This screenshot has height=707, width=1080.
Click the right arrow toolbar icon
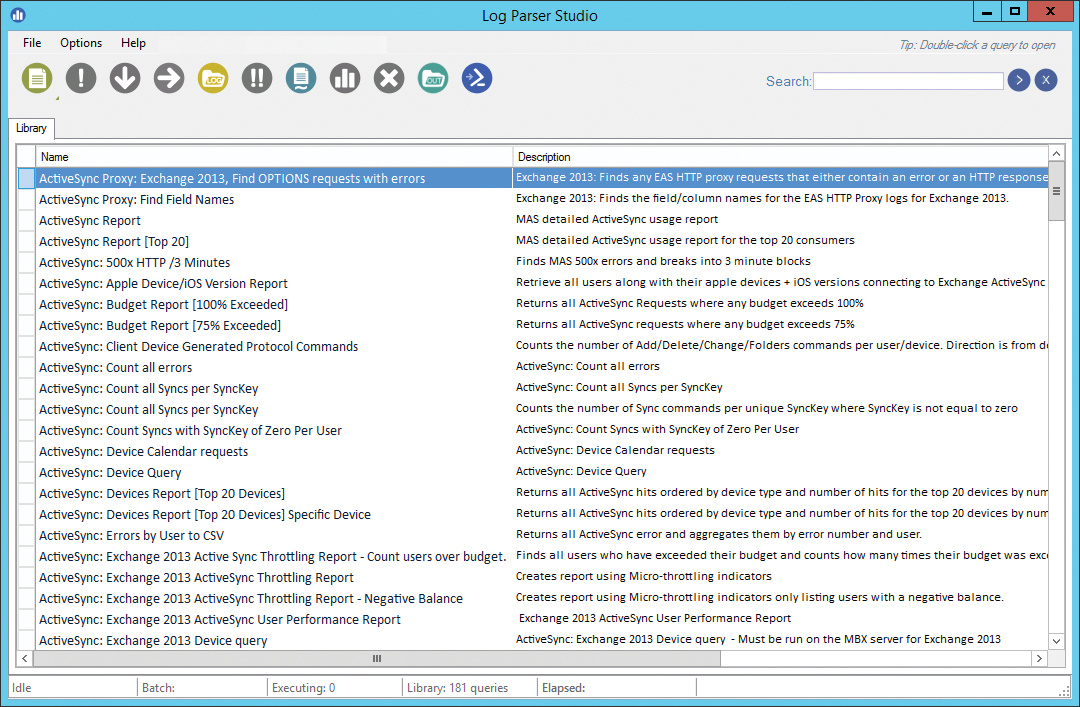168,78
